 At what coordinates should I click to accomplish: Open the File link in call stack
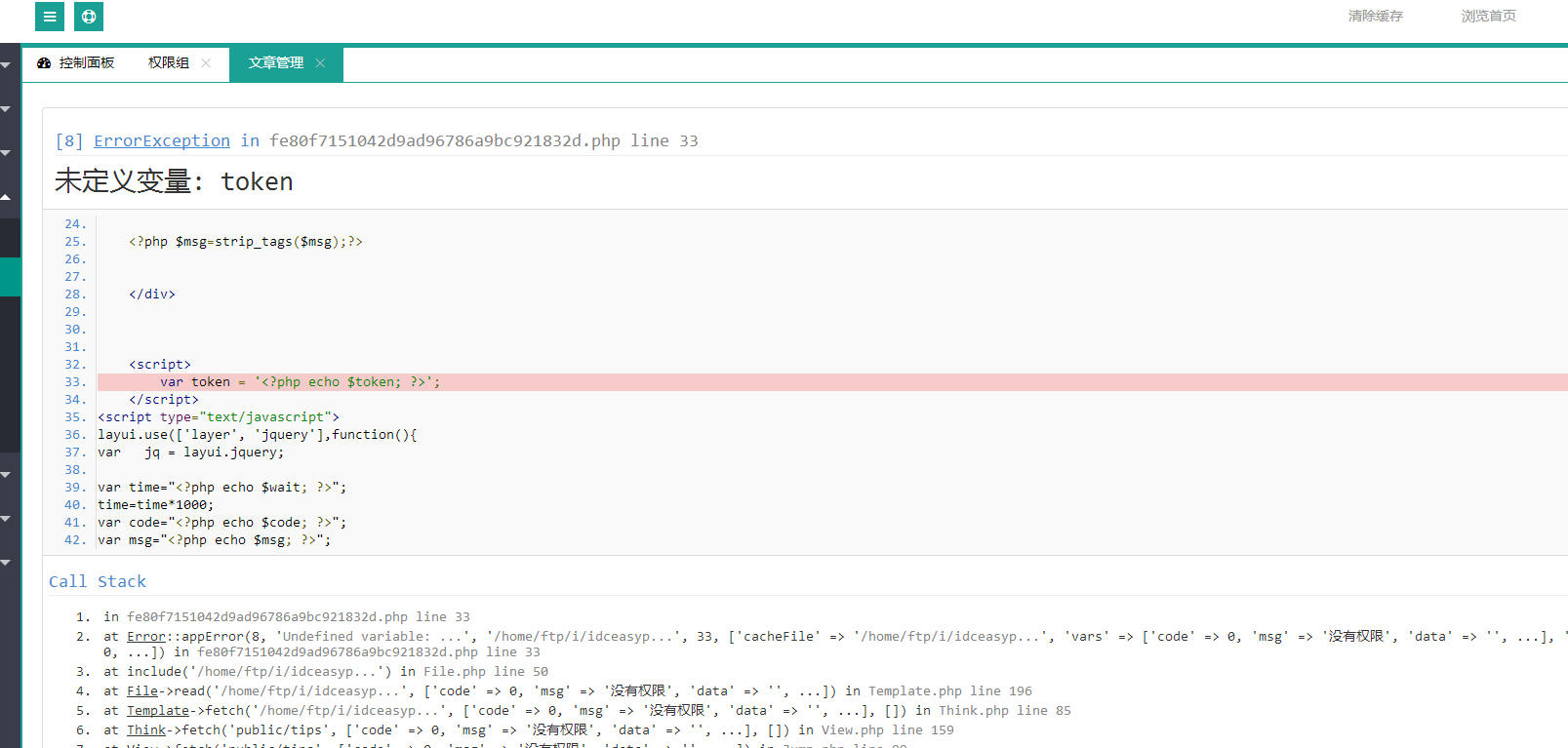(x=142, y=690)
